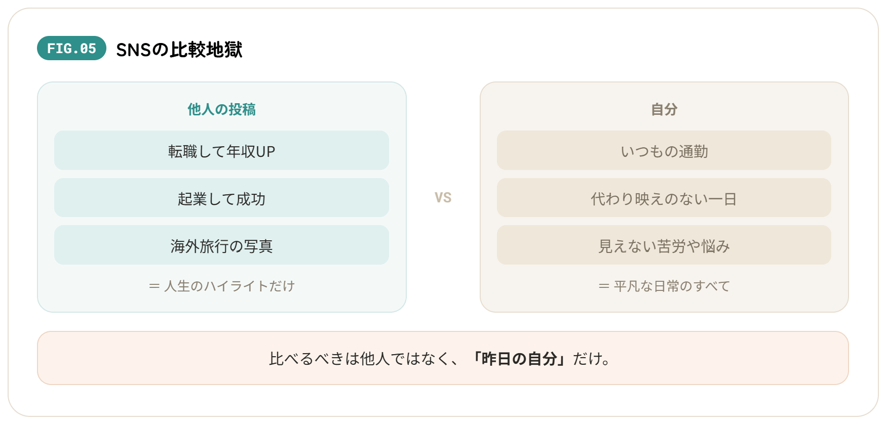Click the VS divider label

click(443, 198)
